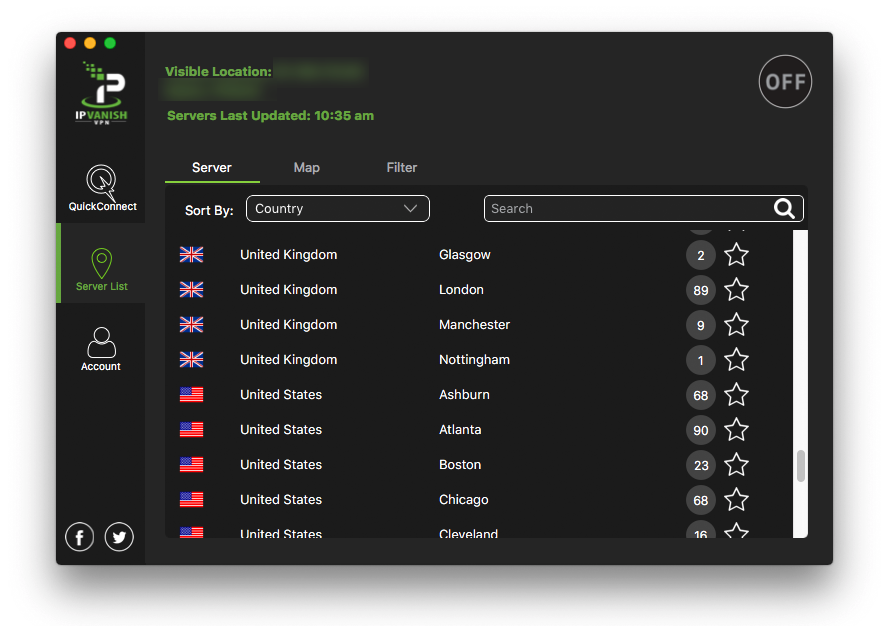Screen dimensions: 889x626
Task: Favorite the Boston server
Action: click(x=736, y=465)
